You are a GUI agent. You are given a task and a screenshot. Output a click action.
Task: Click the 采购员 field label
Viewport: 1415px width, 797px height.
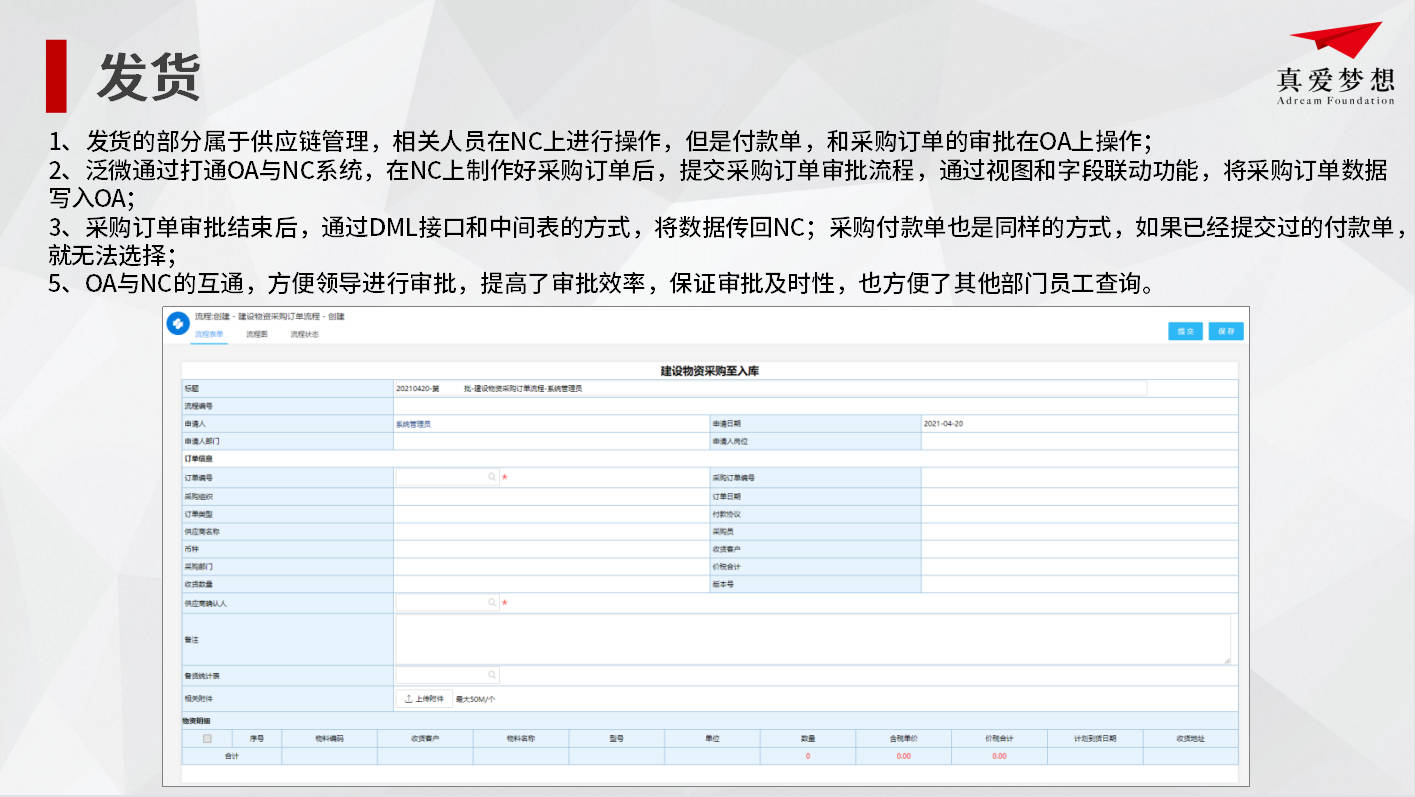723,532
